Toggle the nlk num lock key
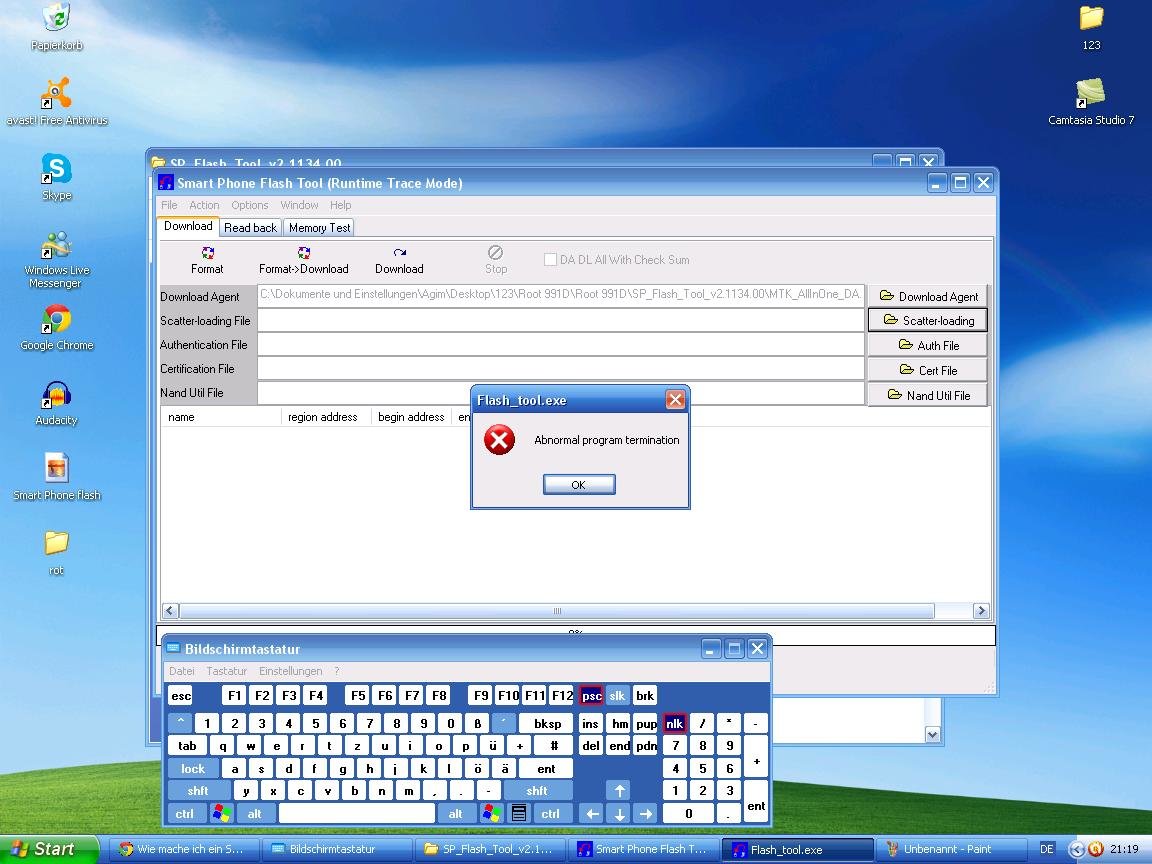This screenshot has height=864, width=1152. [x=674, y=724]
